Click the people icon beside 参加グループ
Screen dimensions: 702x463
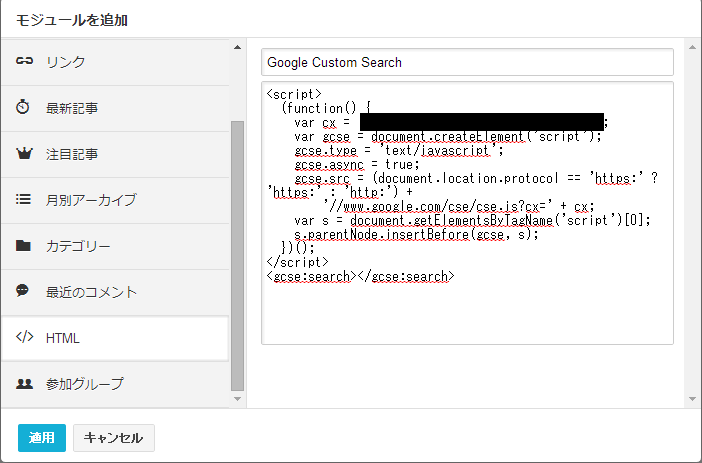click(24, 384)
